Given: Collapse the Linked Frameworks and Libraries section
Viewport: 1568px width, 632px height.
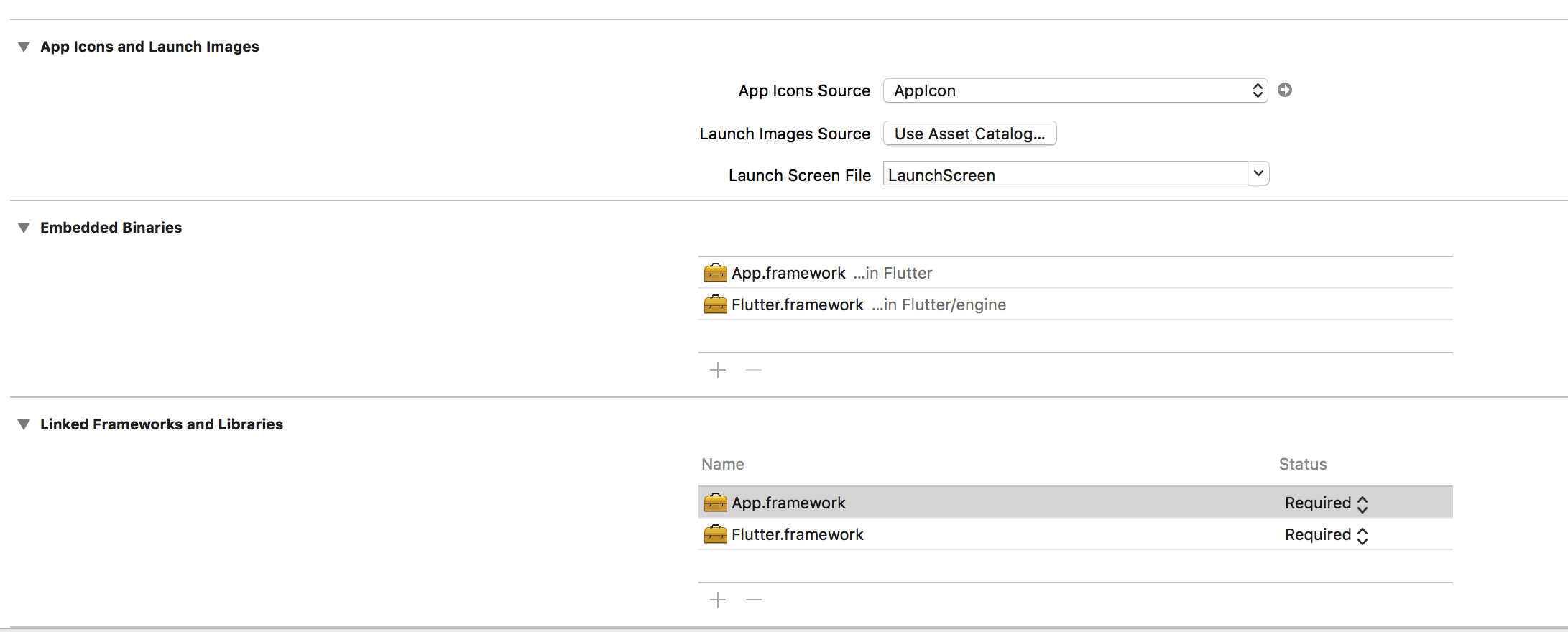Looking at the screenshot, I should coord(24,424).
